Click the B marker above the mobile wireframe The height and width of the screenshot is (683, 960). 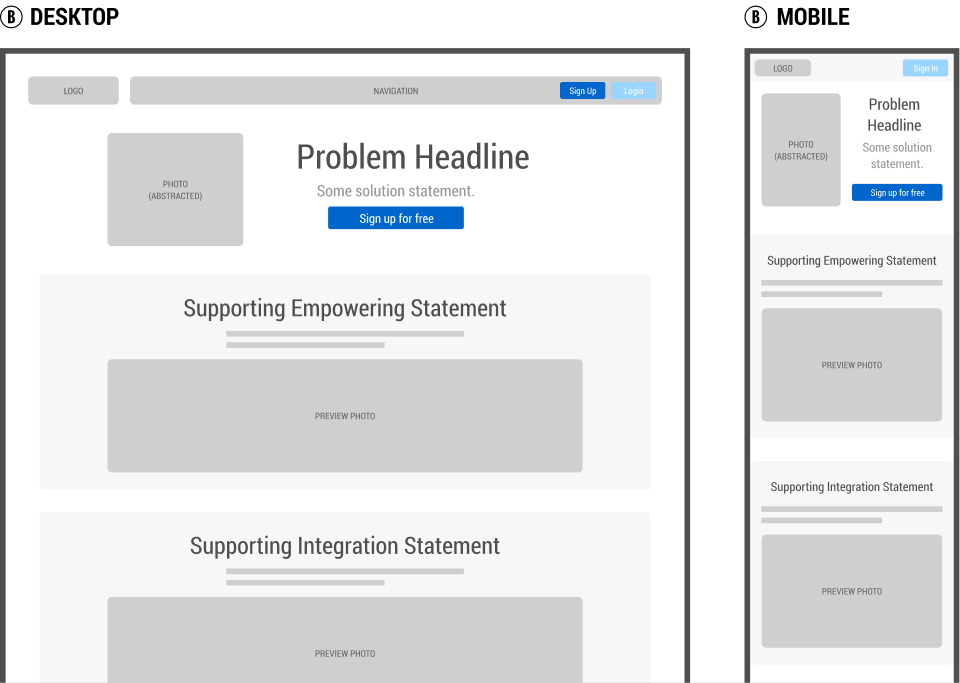[x=756, y=17]
